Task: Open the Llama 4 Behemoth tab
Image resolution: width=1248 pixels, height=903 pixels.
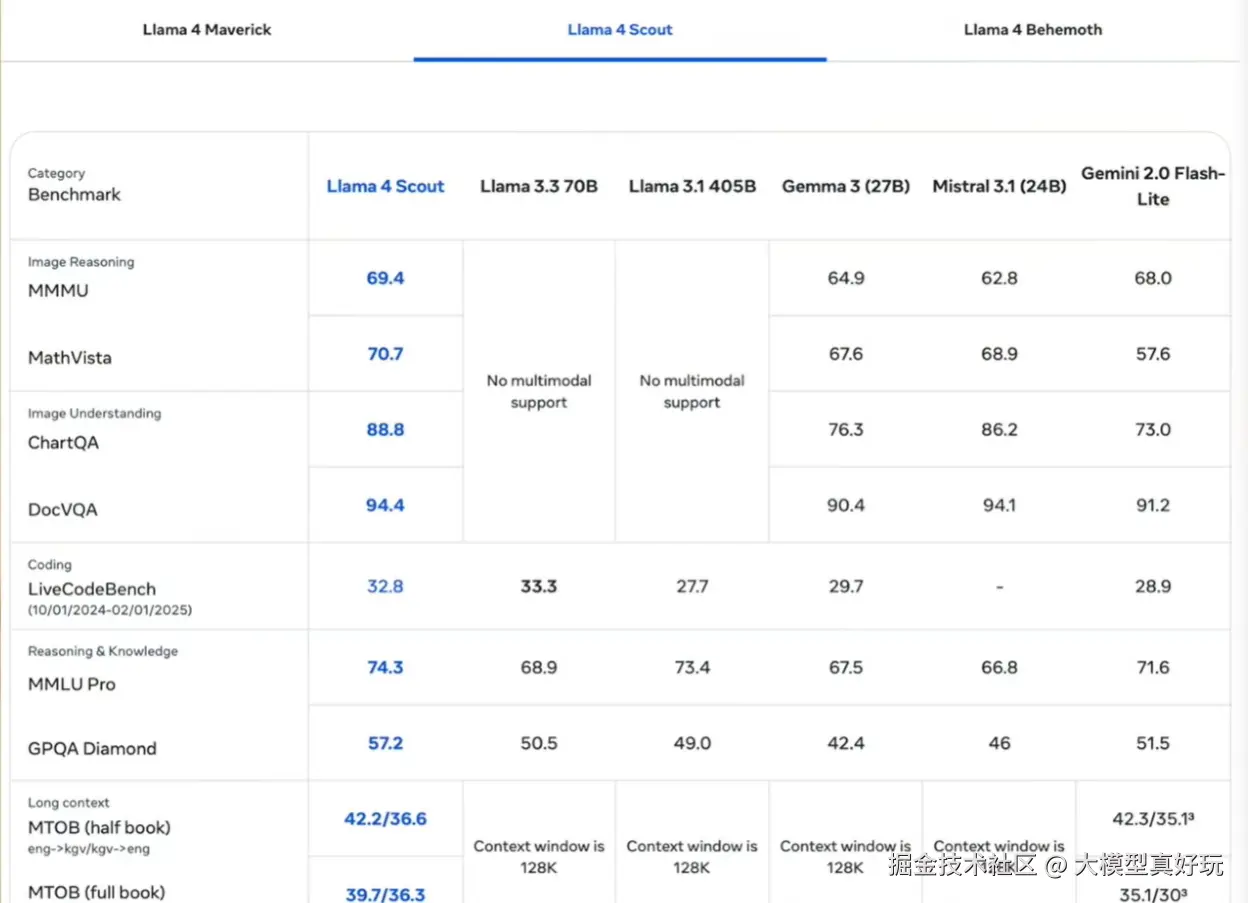Action: click(1033, 29)
